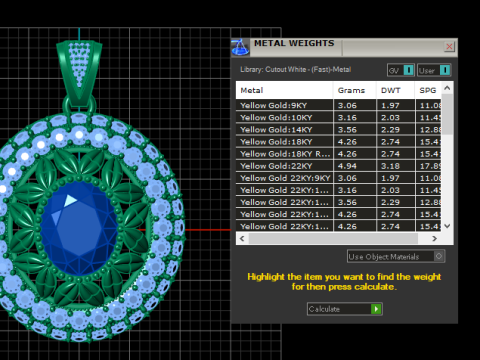Select the pendant bail at top

pyautogui.click(x=79, y=74)
